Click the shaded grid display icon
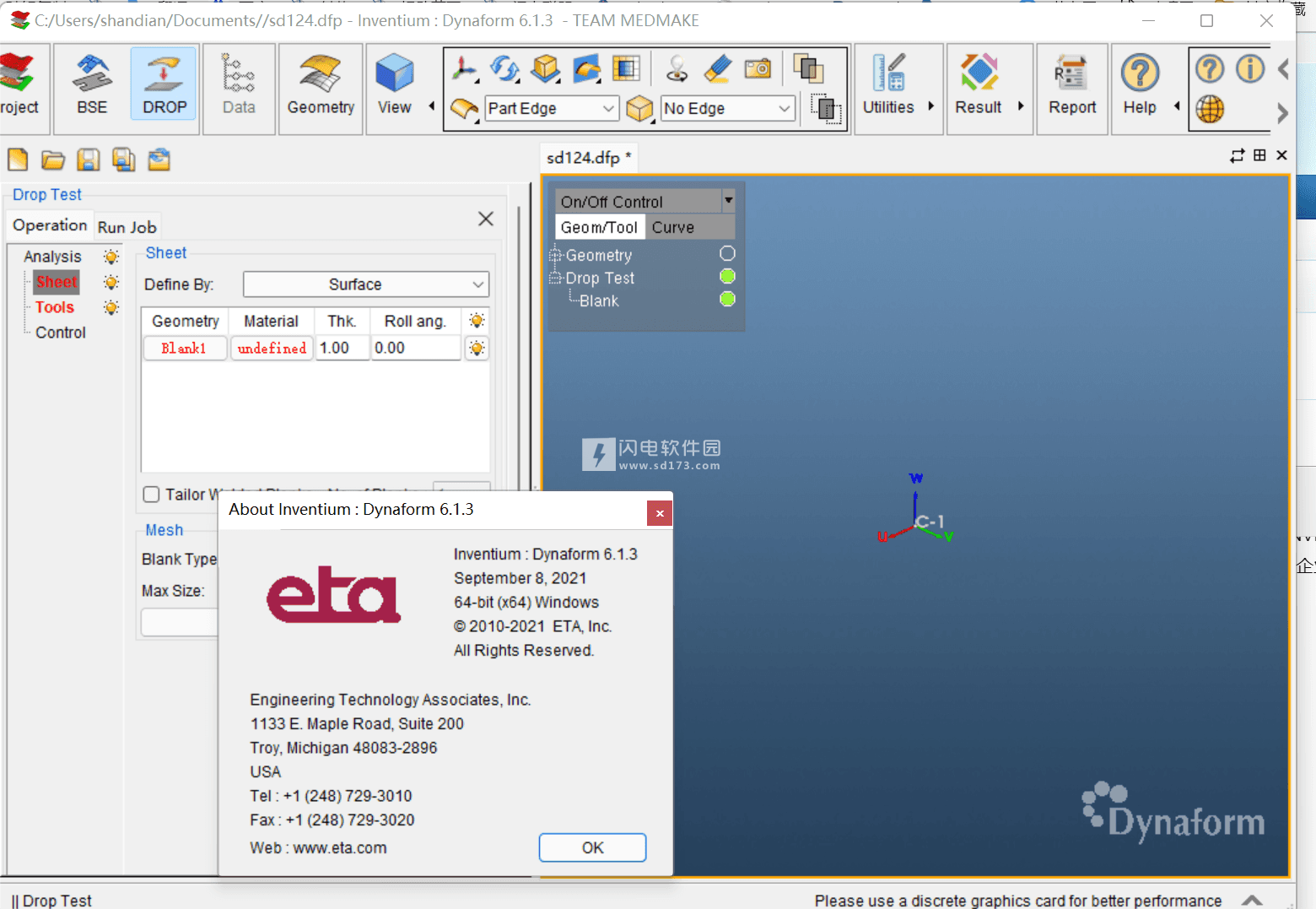The height and width of the screenshot is (909, 1316). (626, 69)
